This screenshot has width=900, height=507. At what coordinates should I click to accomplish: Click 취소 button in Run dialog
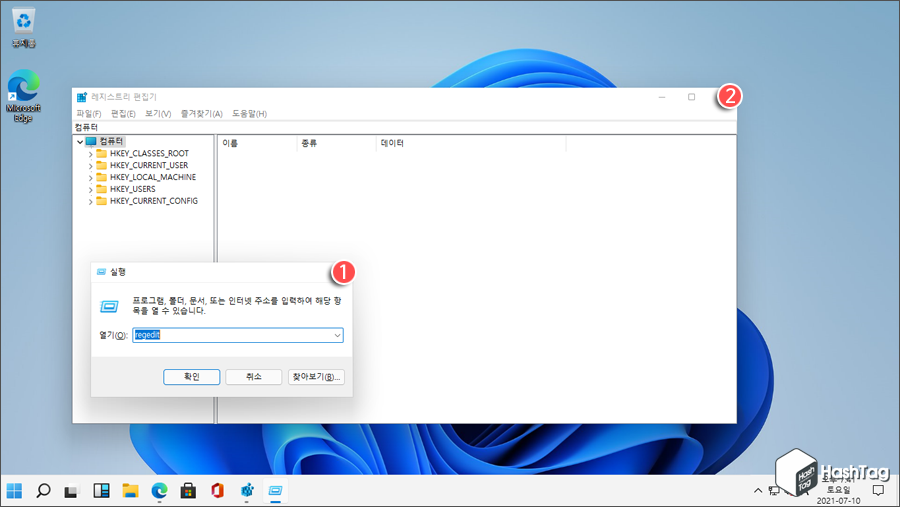pos(254,377)
